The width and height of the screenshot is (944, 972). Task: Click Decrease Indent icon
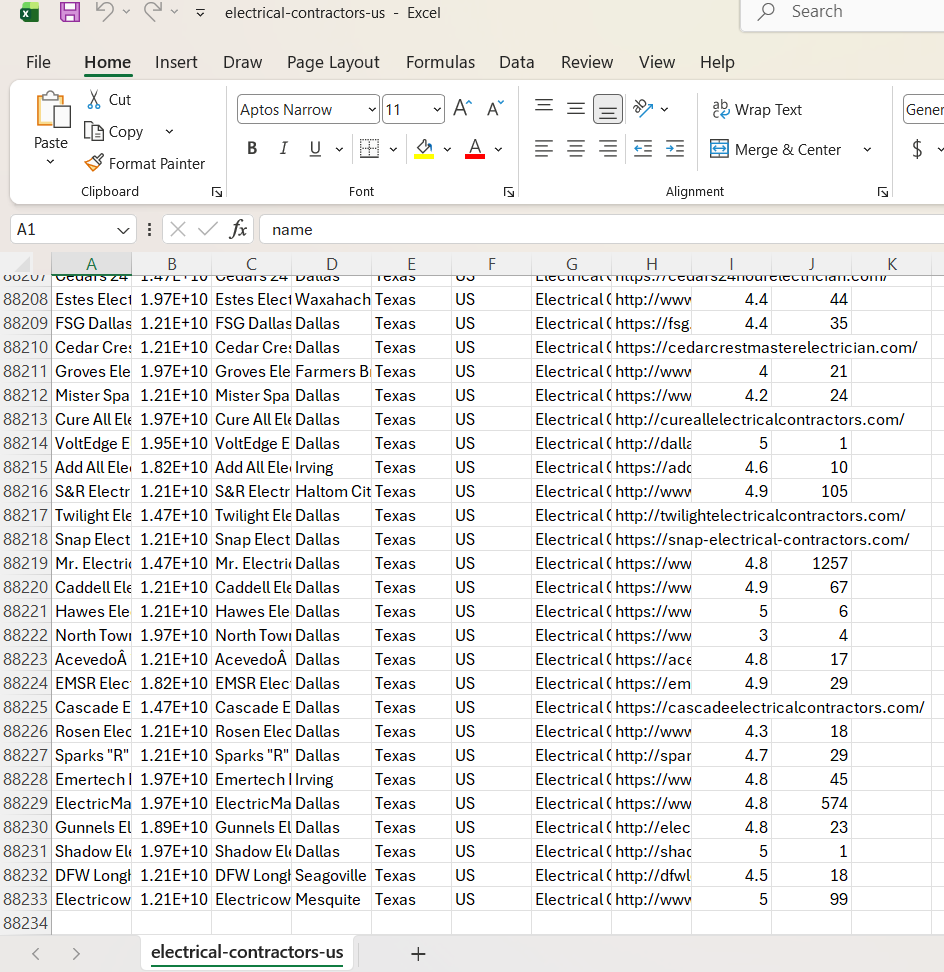643,148
